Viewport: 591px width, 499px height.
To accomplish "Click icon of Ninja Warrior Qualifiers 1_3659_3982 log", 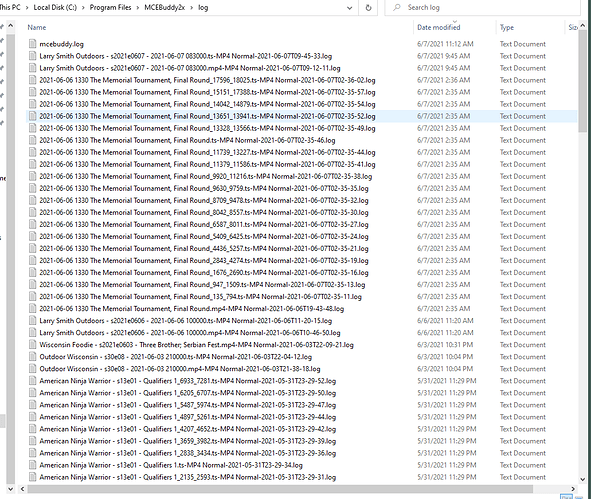I will [33, 441].
